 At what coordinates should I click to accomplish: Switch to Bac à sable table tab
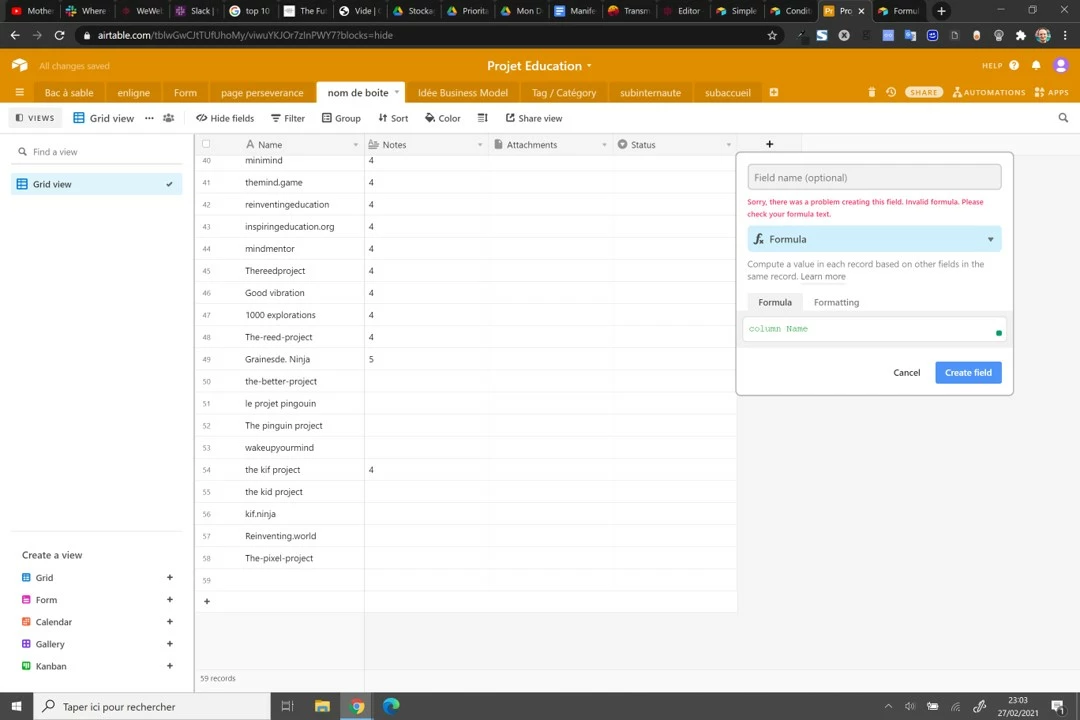[x=69, y=92]
